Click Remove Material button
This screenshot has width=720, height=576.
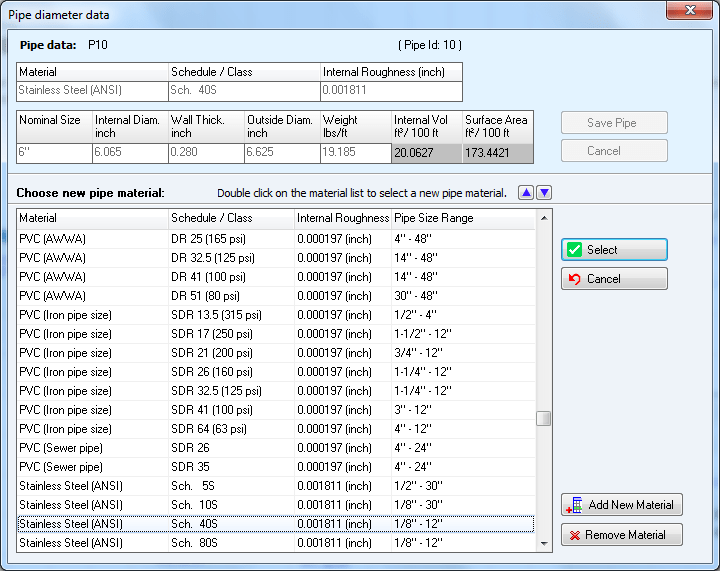pyautogui.click(x=622, y=535)
